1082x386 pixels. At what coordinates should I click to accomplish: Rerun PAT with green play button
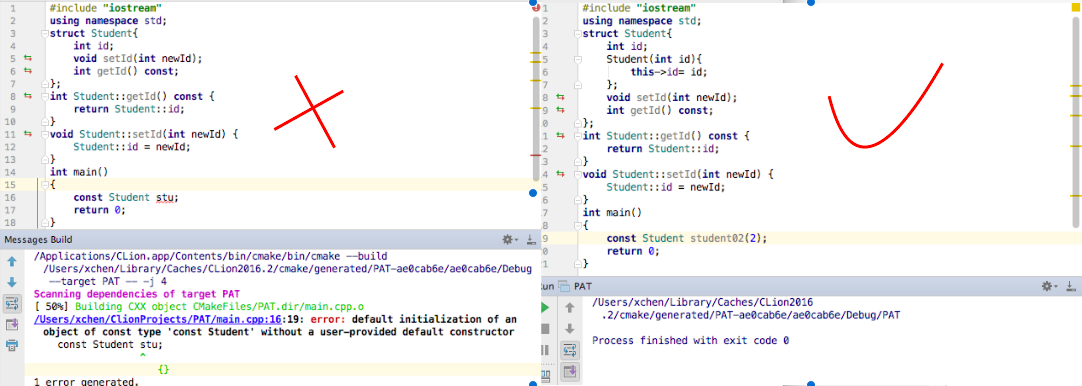point(545,307)
